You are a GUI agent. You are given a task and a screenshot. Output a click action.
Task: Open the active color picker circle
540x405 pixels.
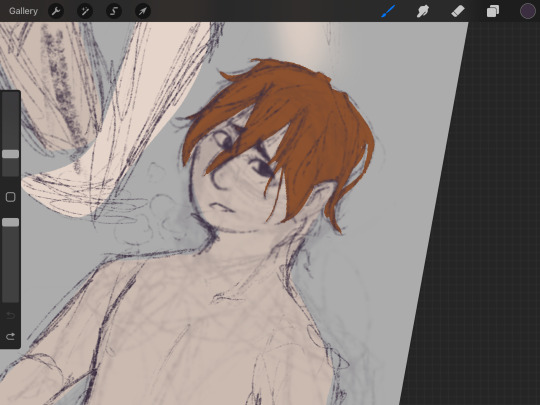(x=528, y=11)
